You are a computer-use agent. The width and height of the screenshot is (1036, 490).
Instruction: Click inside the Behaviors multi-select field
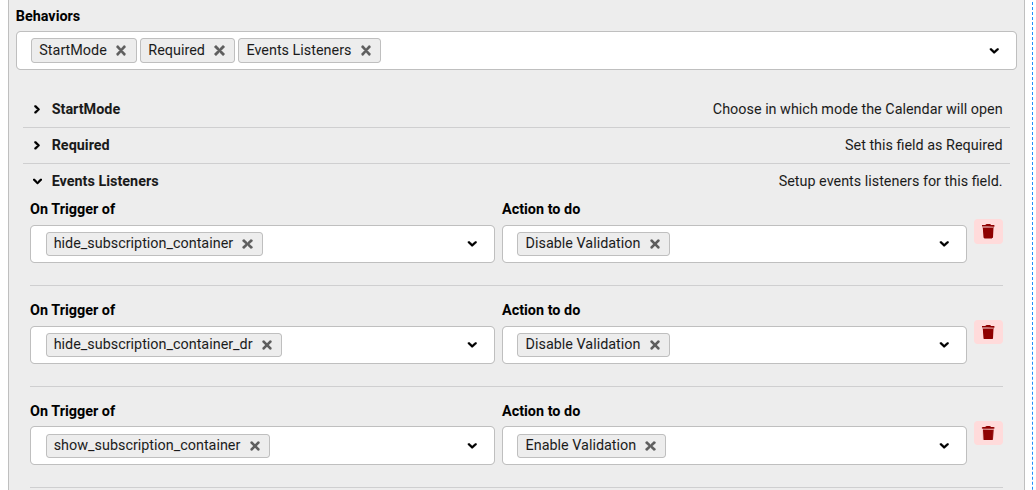(680, 51)
